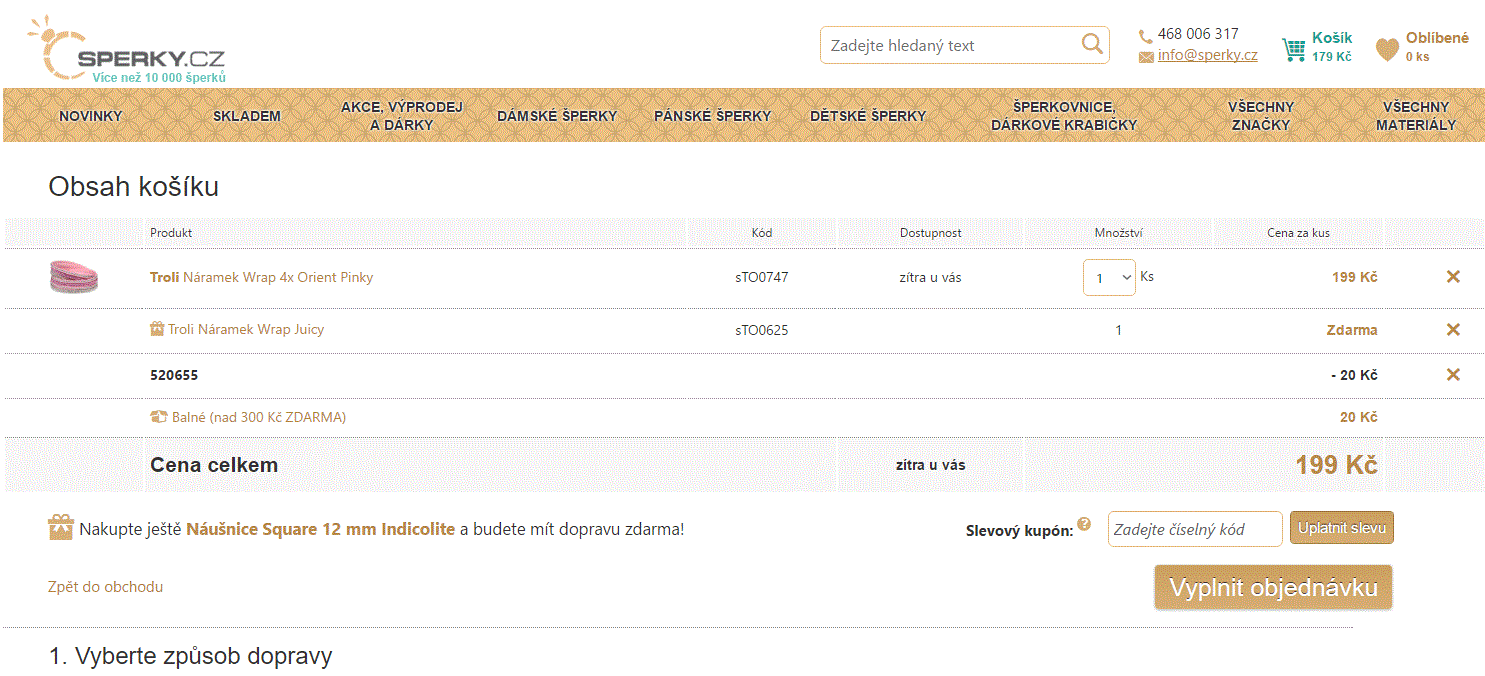Click the Uplatnit slevu button
The height and width of the screenshot is (676, 1485).
(1341, 528)
